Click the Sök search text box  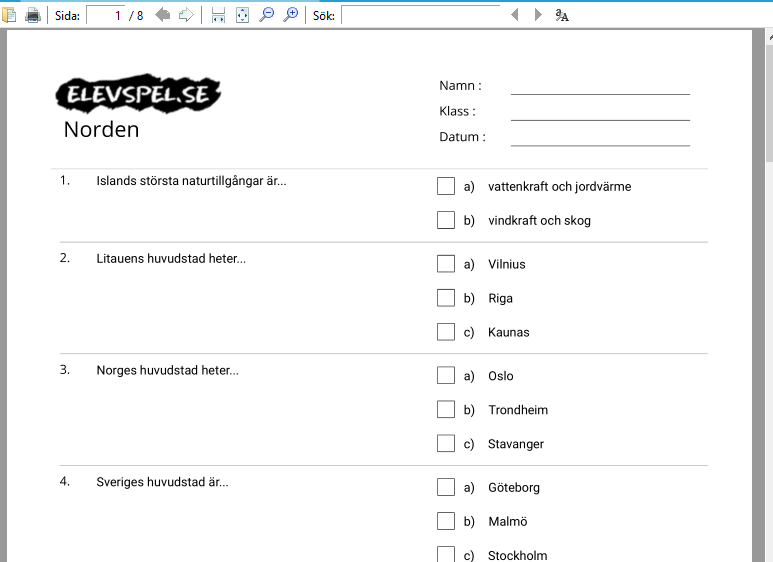[x=420, y=15]
